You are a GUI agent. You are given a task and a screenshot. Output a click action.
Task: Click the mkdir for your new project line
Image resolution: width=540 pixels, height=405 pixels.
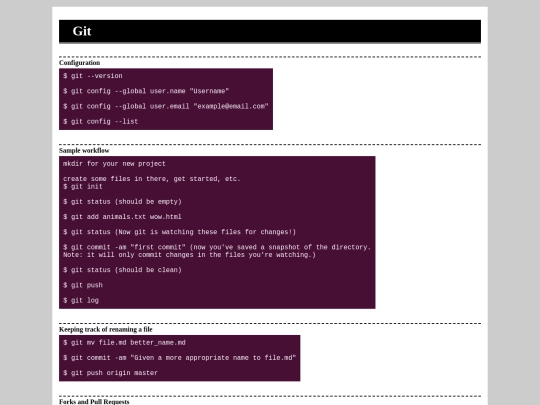(114, 164)
